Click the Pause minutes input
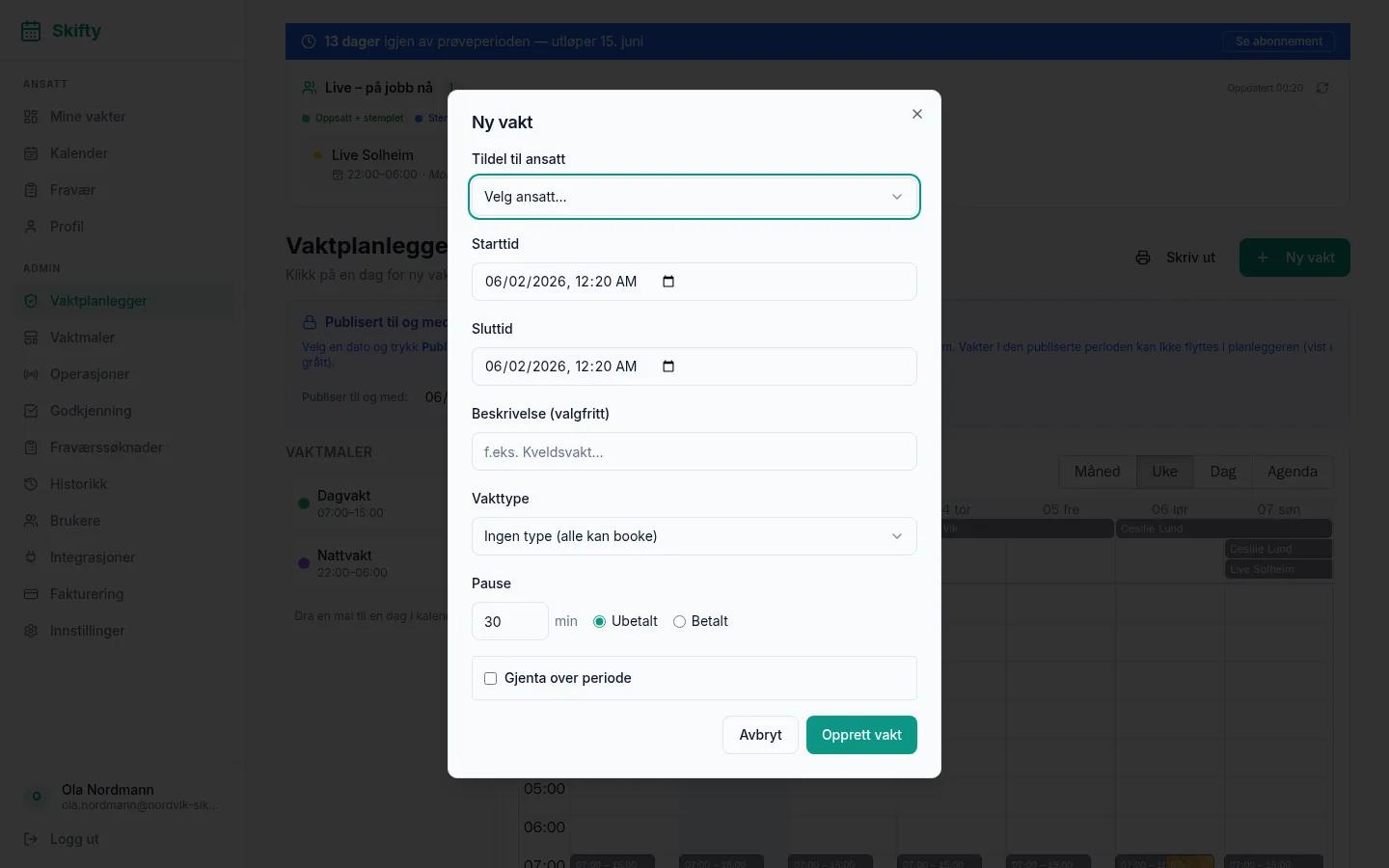The image size is (1389, 868). tap(510, 621)
